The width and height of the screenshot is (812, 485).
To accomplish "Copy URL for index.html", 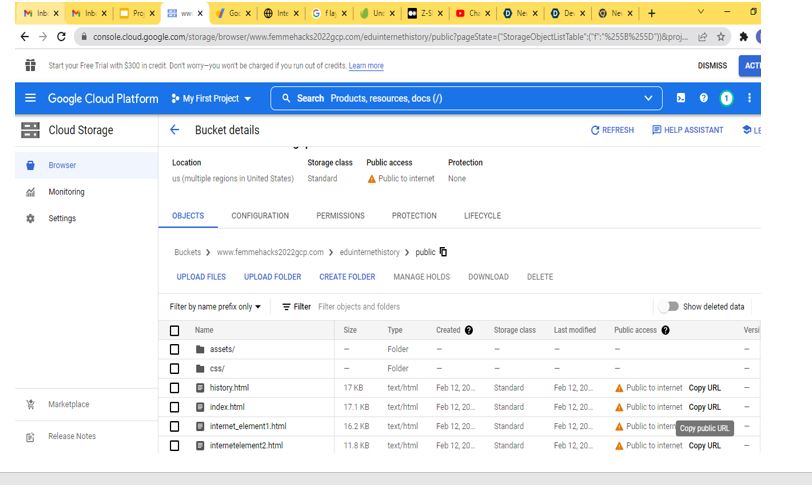I will pos(704,407).
